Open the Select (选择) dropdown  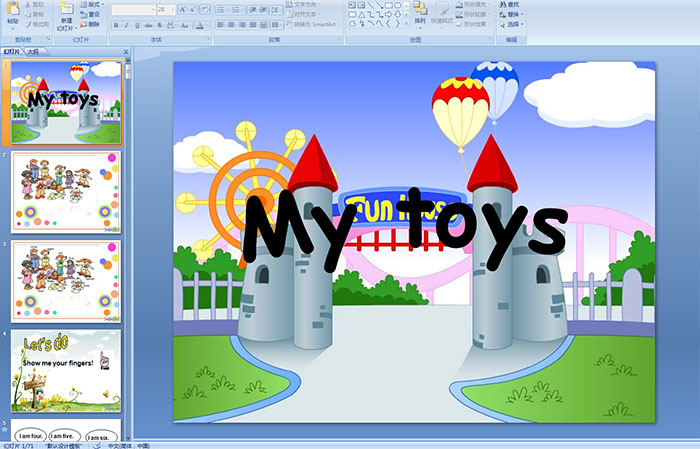511,24
